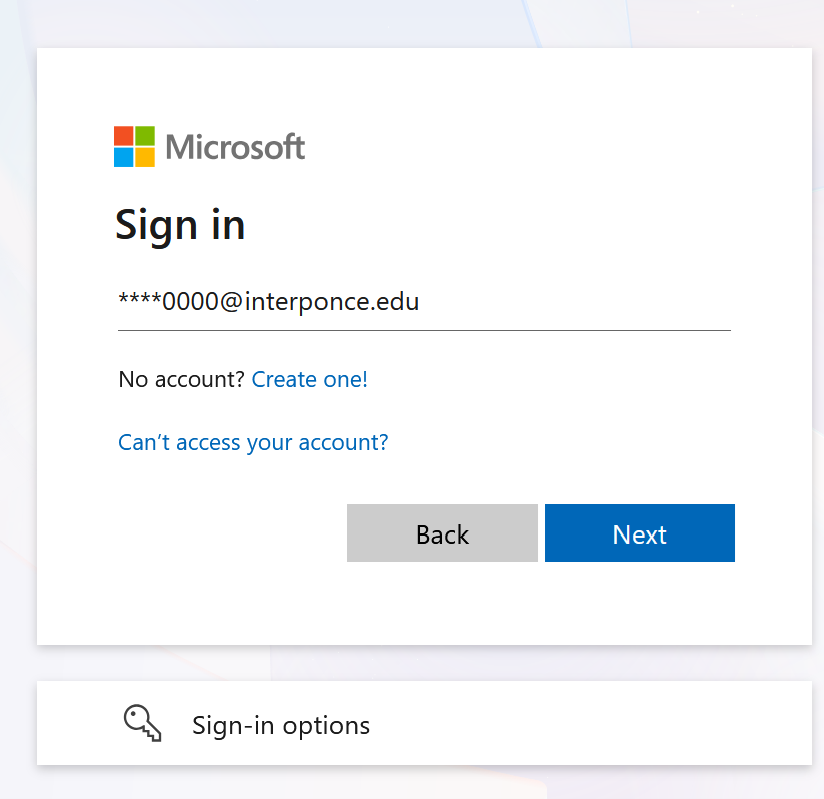Click the key icon for sign-in options
The image size is (824, 799).
(x=142, y=722)
